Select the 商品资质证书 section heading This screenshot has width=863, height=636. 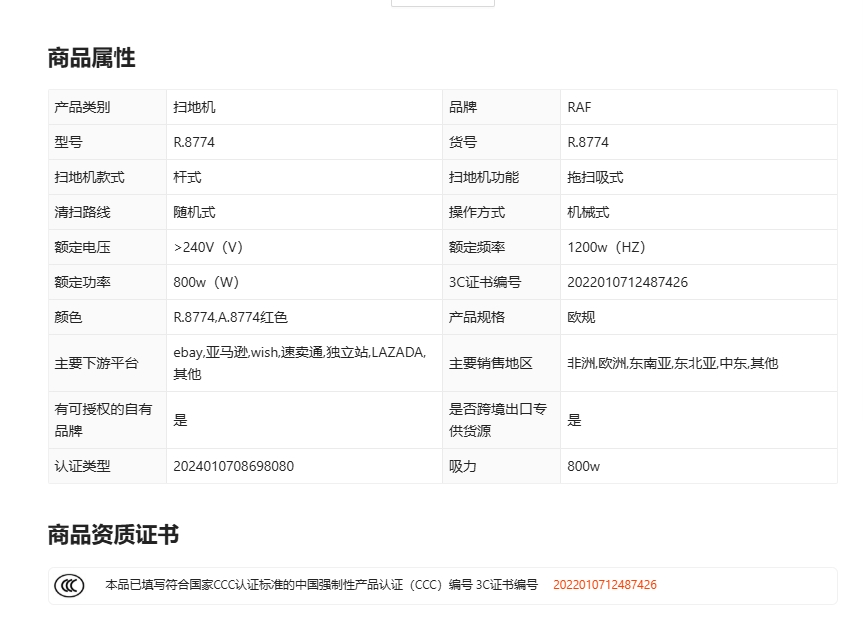pos(113,535)
